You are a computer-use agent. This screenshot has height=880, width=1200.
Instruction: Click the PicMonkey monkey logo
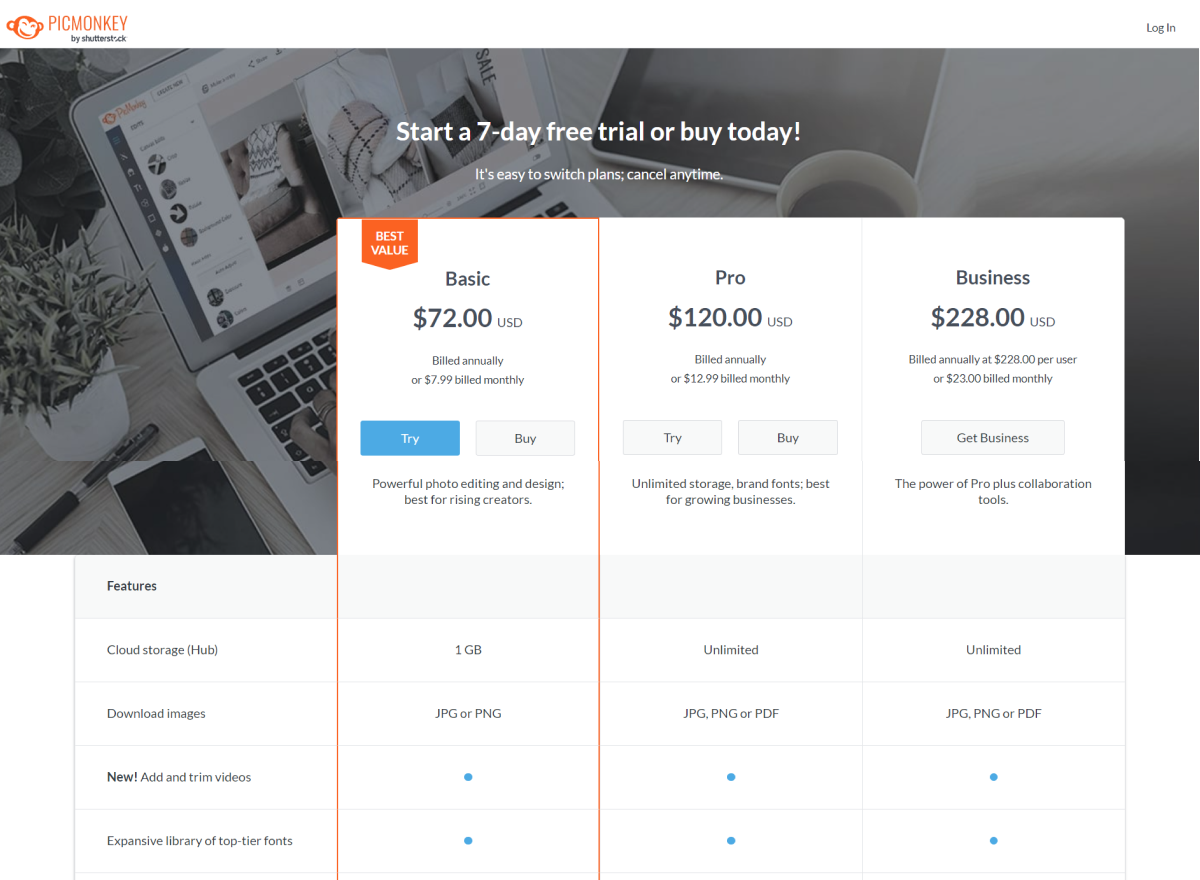click(25, 27)
